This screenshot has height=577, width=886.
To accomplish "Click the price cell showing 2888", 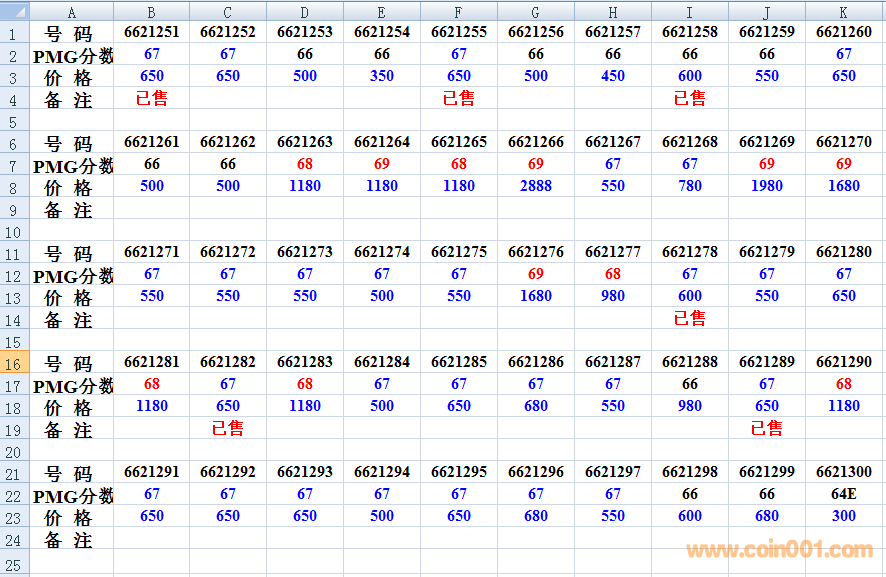I will point(536,186).
